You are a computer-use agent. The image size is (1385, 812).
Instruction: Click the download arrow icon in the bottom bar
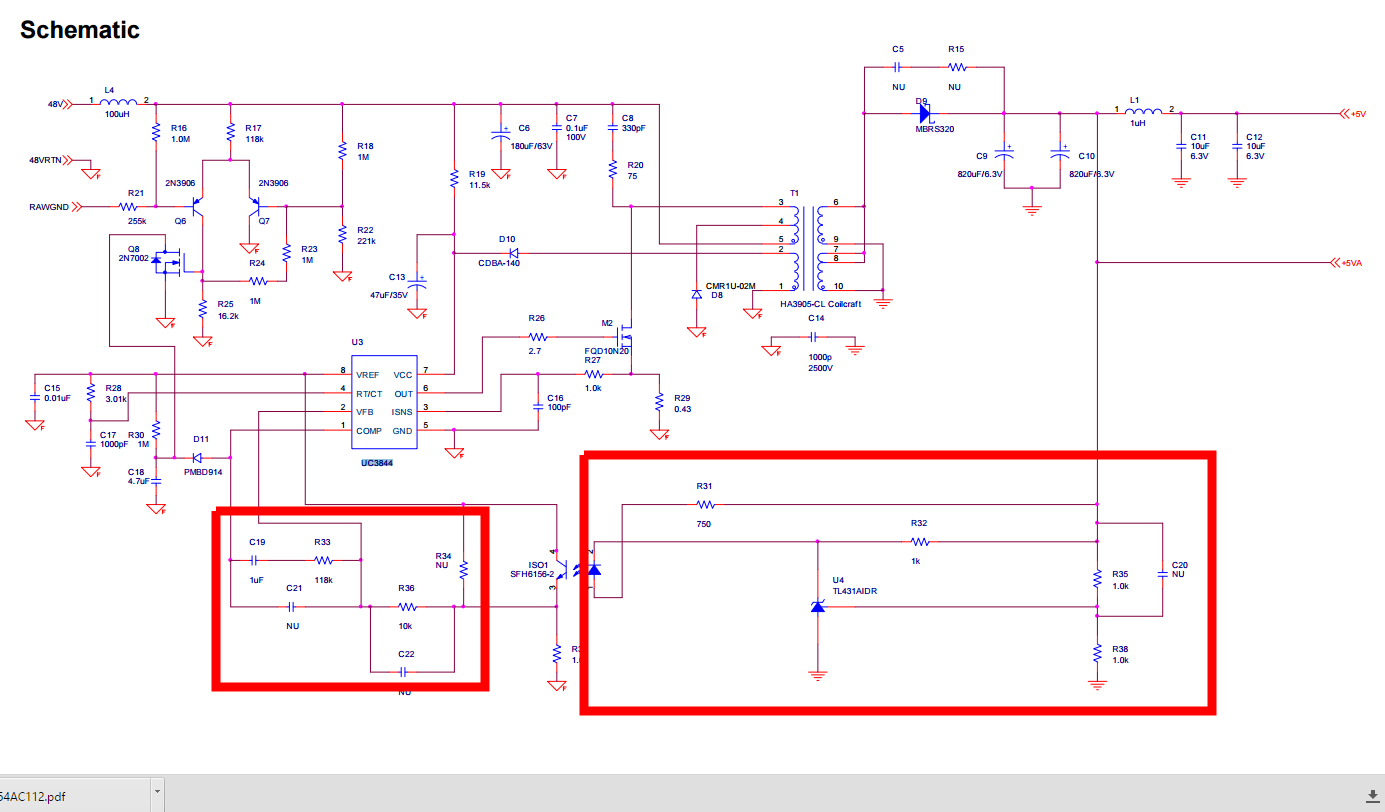click(1372, 795)
